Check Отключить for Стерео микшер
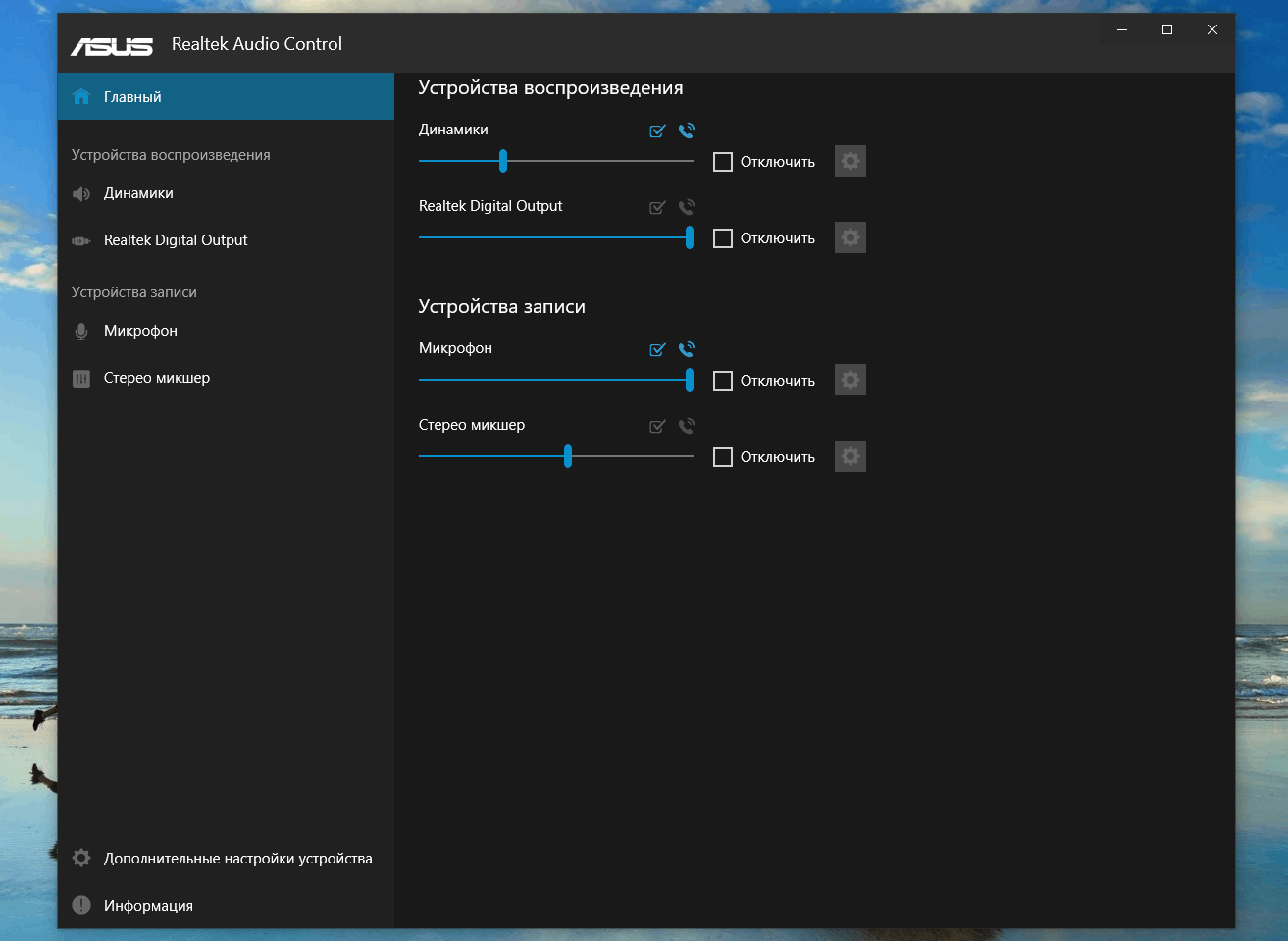Screen dimensions: 1288x941 (x=723, y=457)
